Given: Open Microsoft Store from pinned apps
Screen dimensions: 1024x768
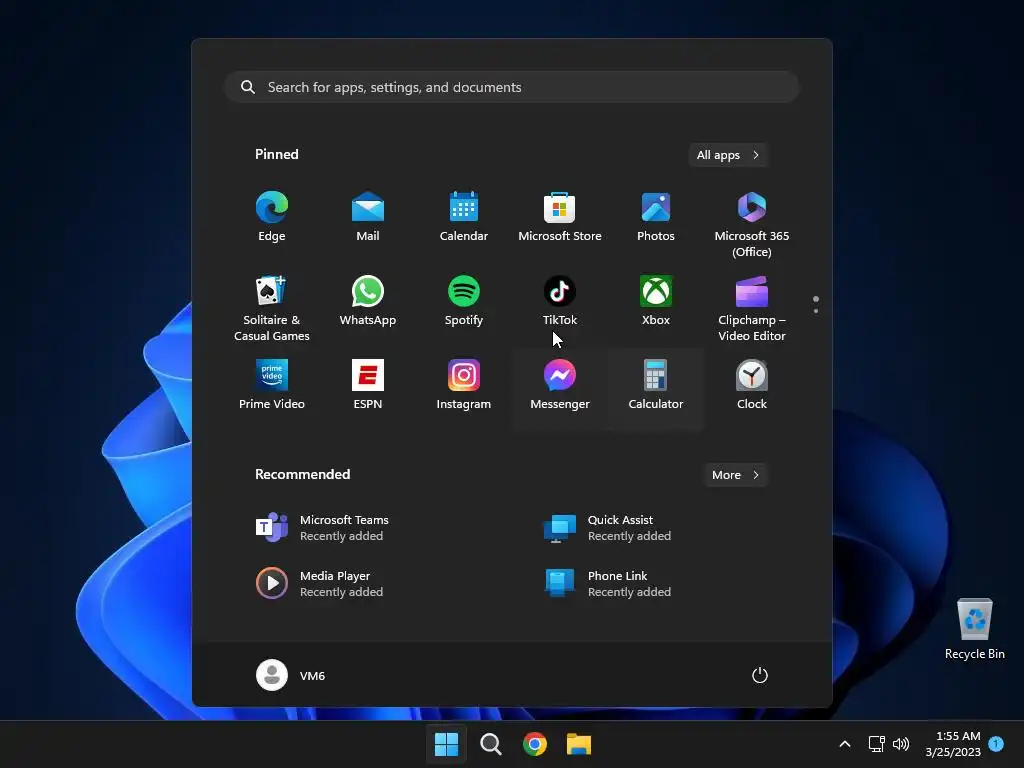Looking at the screenshot, I should point(560,217).
